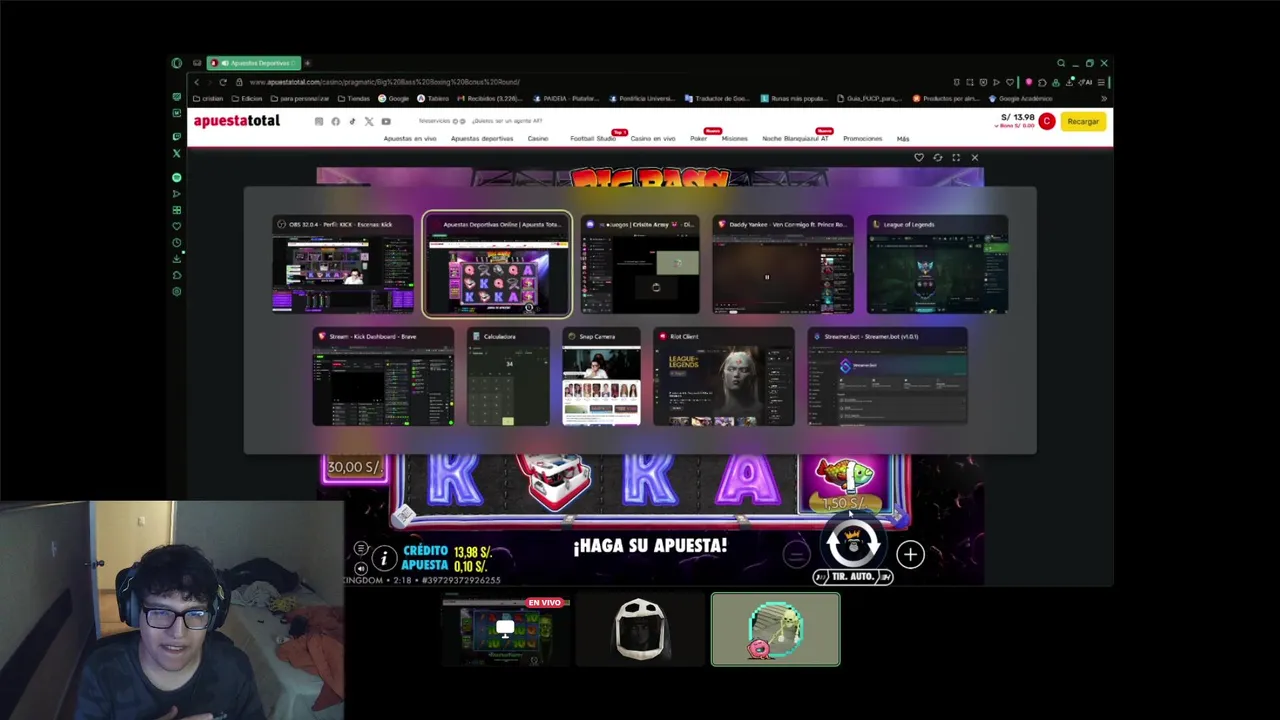The image size is (1280, 720).
Task: Open a new browser tab
Action: point(307,63)
